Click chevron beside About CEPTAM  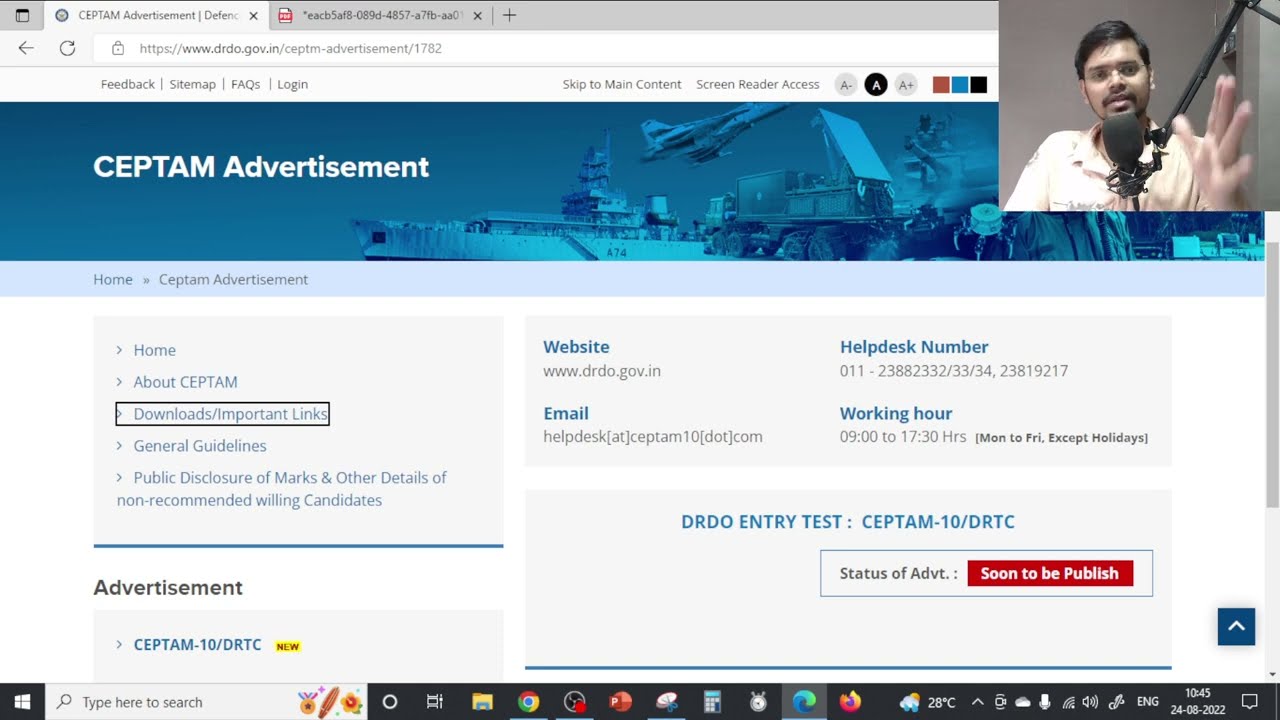point(119,382)
